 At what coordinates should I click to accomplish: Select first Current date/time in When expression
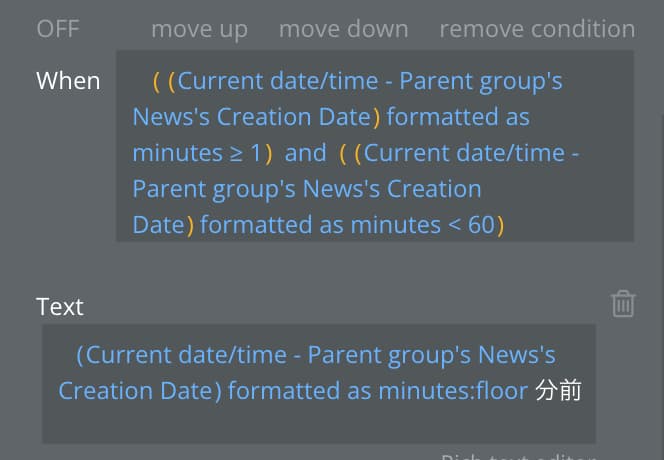[278, 81]
